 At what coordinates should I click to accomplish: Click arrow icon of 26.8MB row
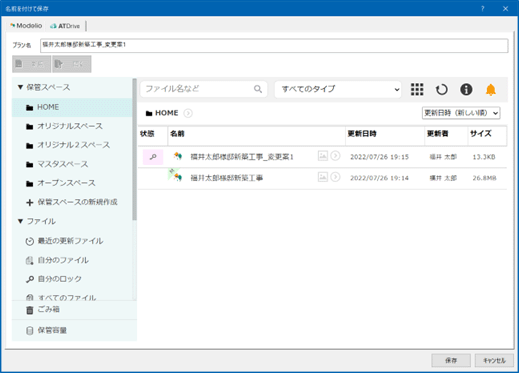335,177
